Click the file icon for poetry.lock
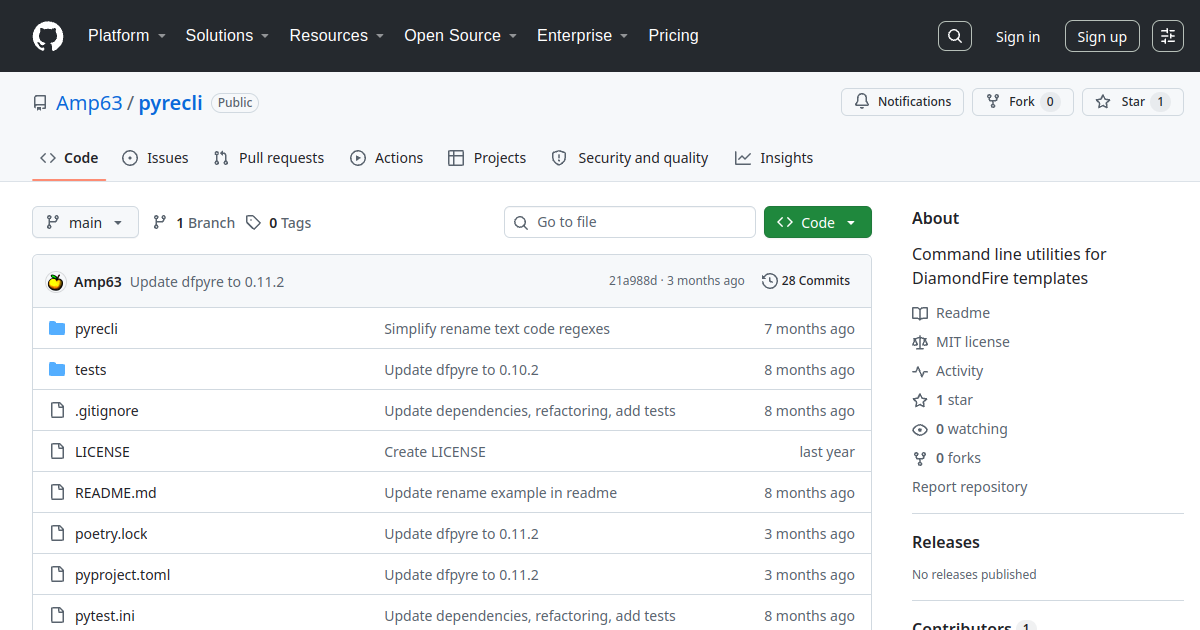 57,534
